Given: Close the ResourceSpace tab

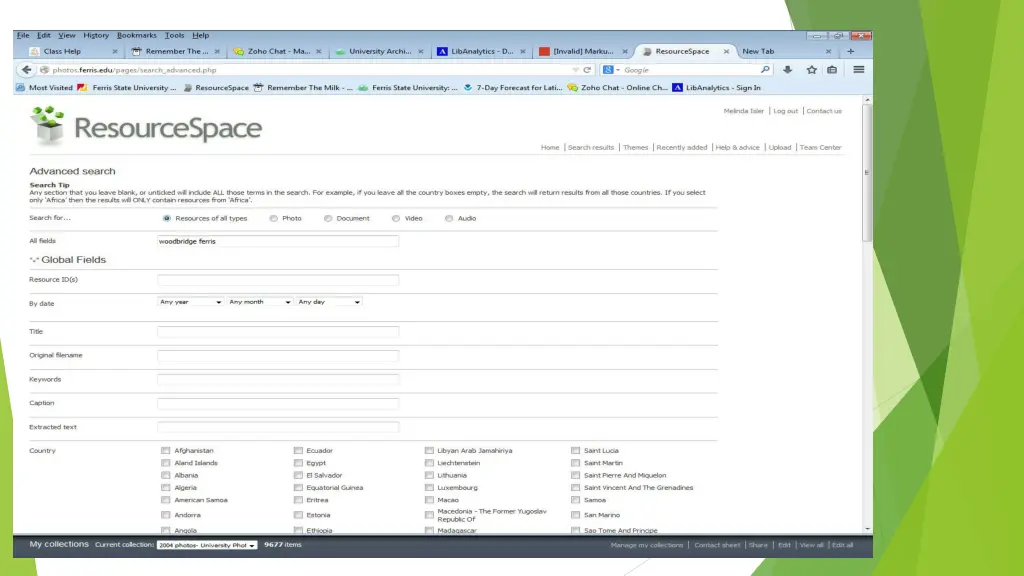Looking at the screenshot, I should 726,51.
